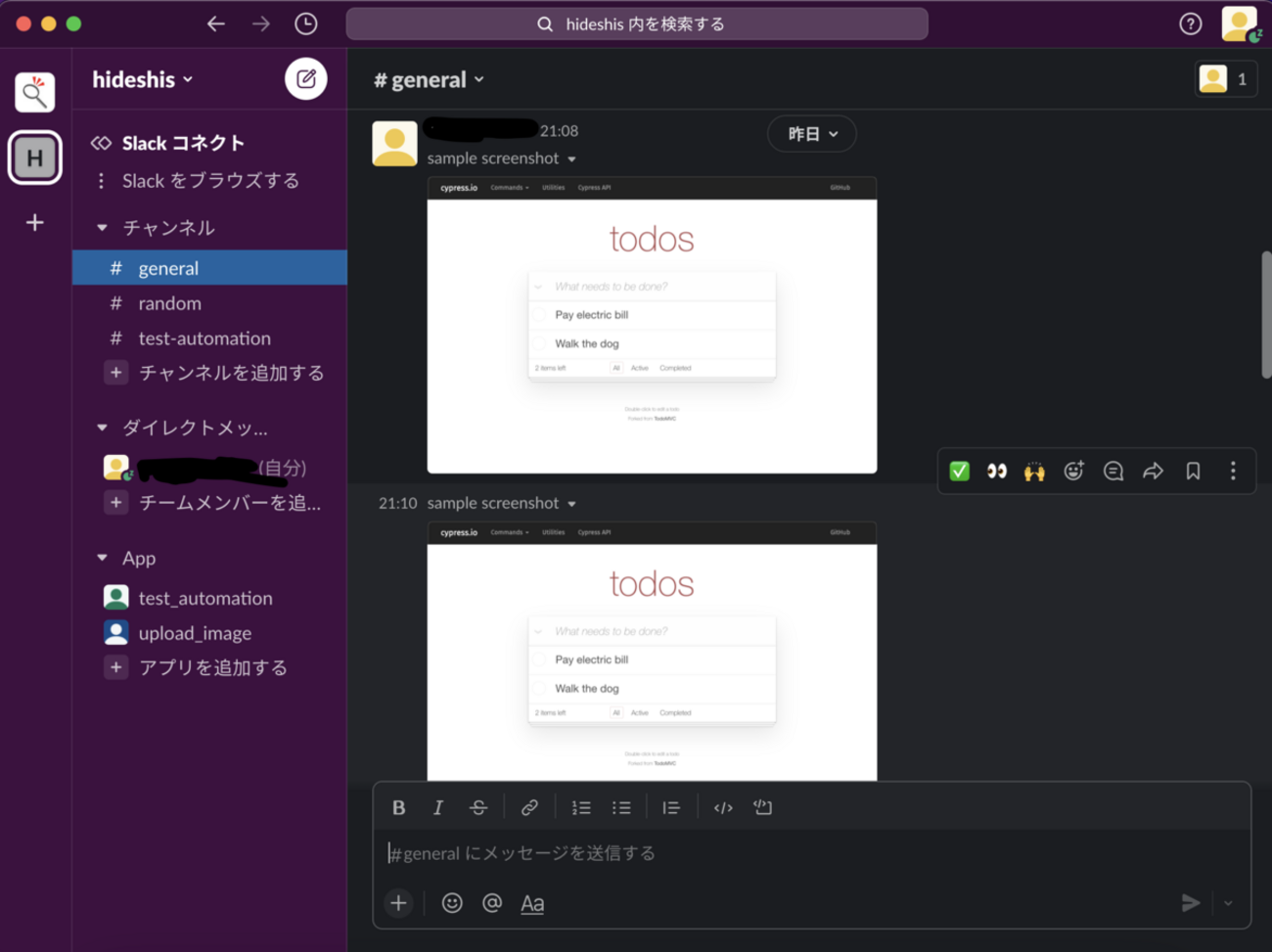Open the #general channel details dropdown

429,79
